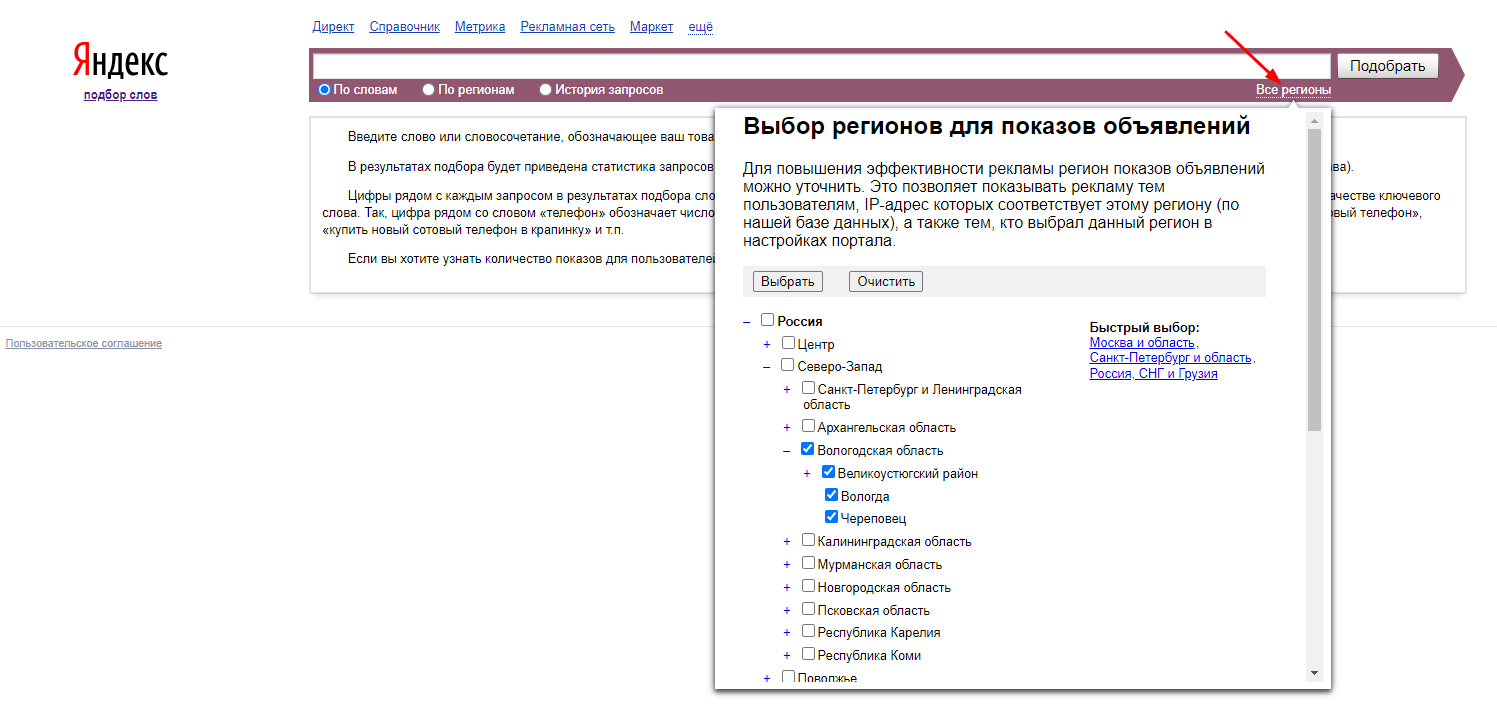Toggle the Калининградская область checkbox
Image resolution: width=1497 pixels, height=718 pixels.
808,540
